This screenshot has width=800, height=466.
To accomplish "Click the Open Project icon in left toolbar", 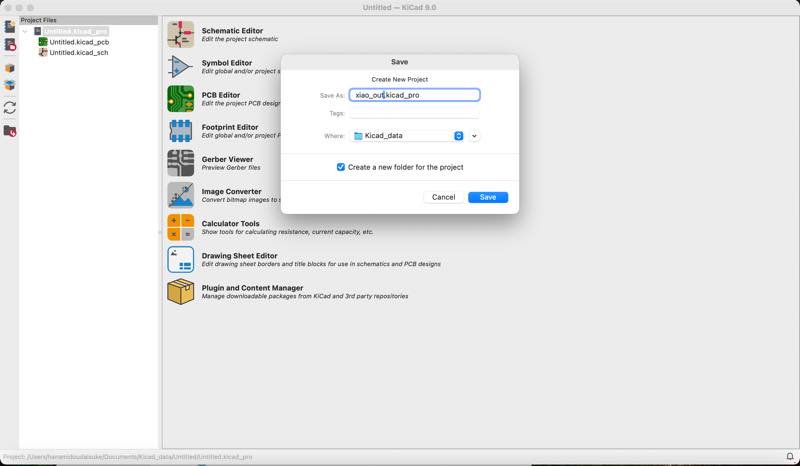I will pos(10,45).
